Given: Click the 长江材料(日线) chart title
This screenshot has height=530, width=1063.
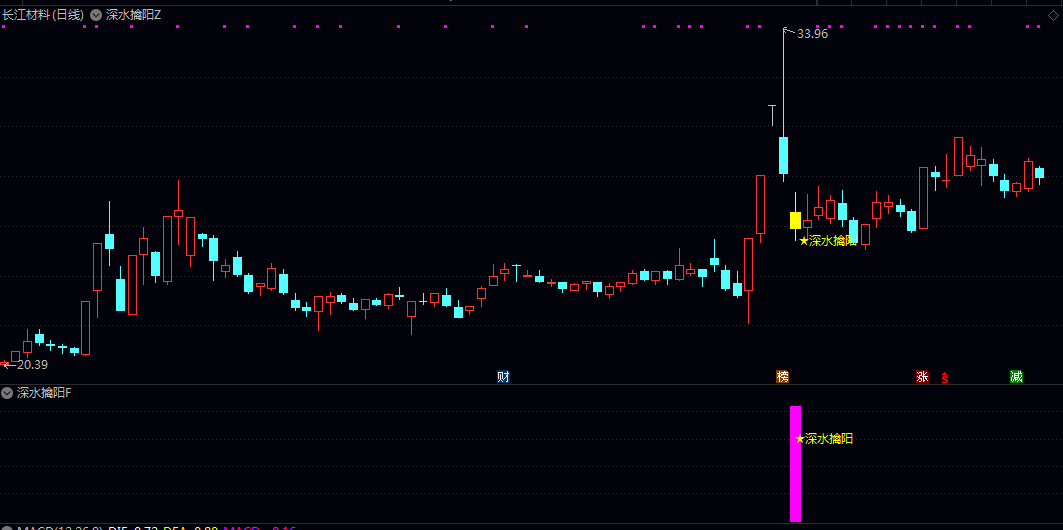Looking at the screenshot, I should point(43,15).
